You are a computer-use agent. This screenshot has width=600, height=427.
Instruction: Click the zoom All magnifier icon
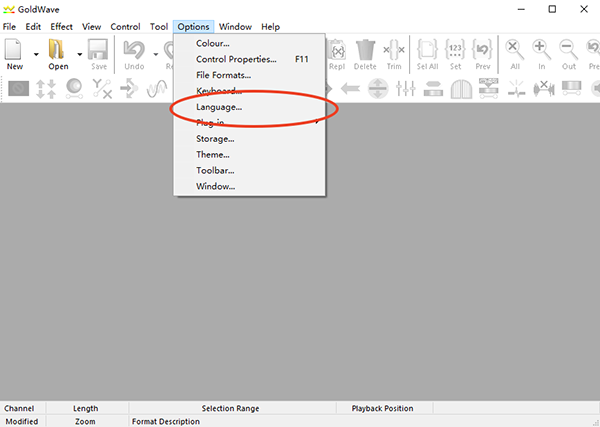(514, 50)
